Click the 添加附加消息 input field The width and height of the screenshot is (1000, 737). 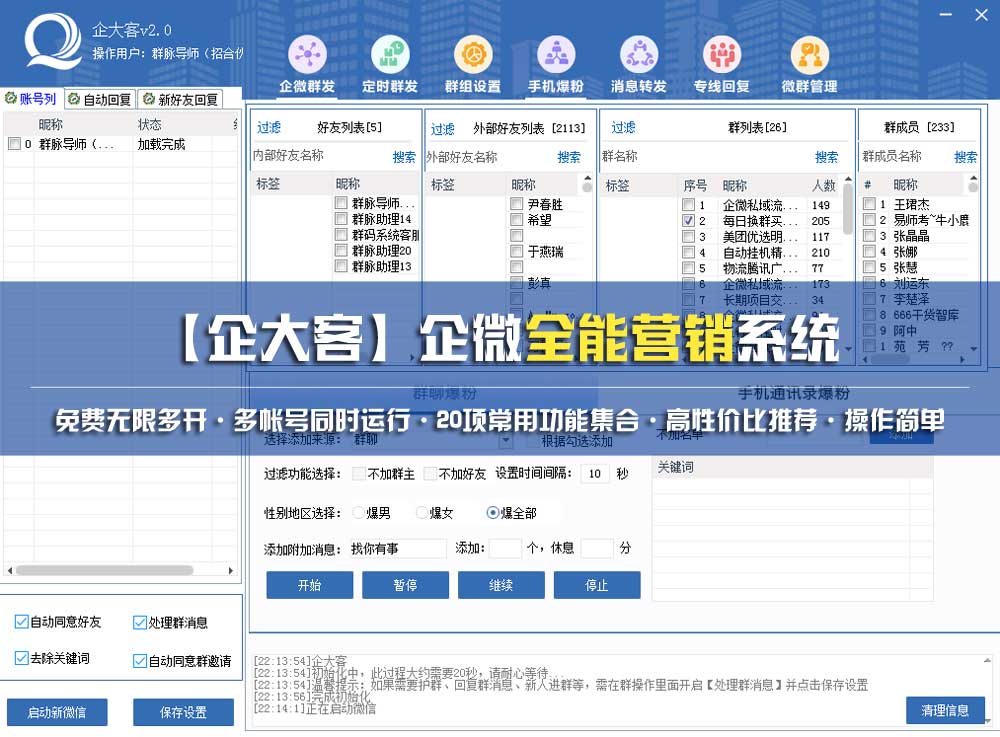click(397, 548)
